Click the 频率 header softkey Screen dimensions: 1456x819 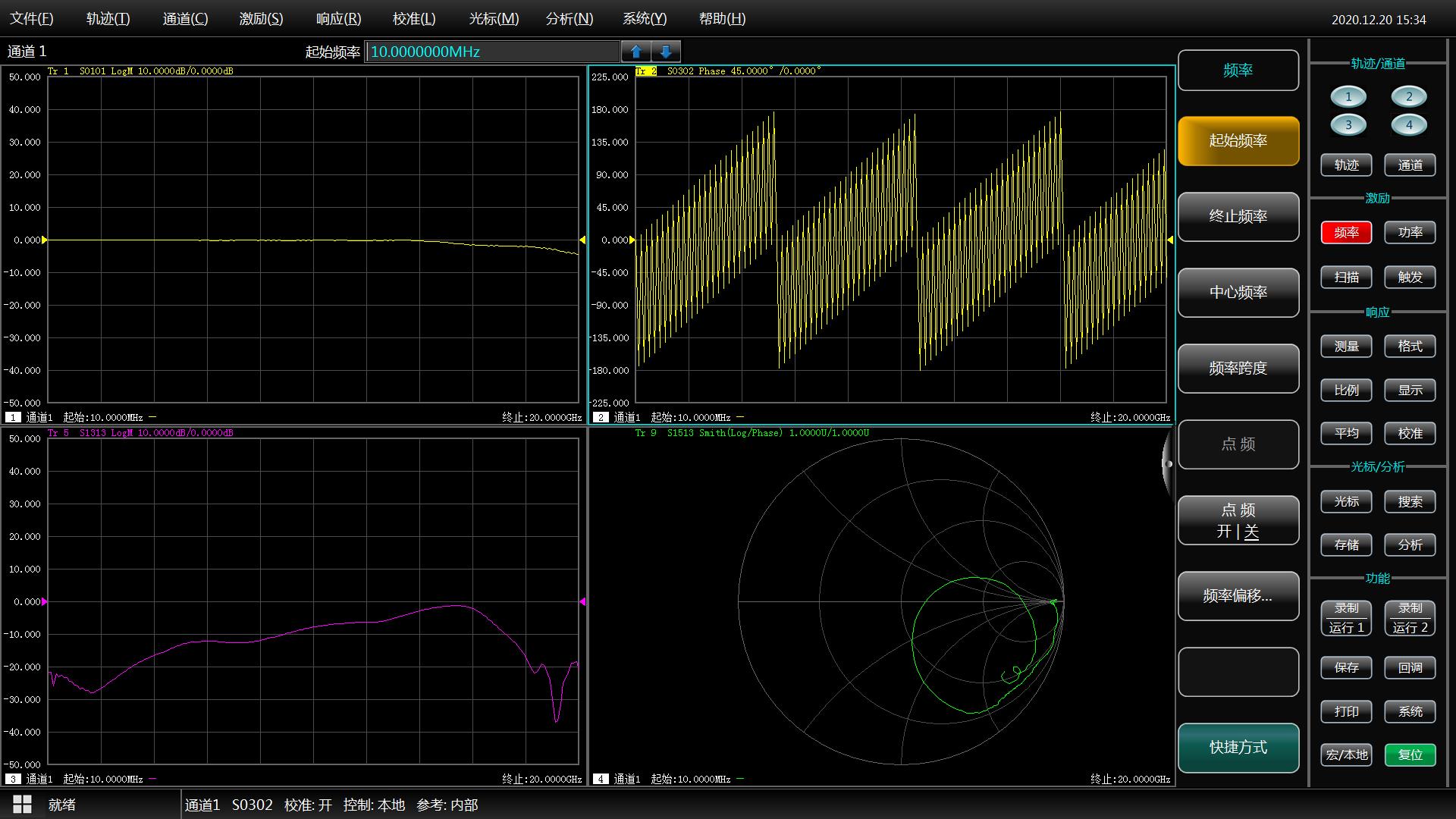click(1238, 71)
